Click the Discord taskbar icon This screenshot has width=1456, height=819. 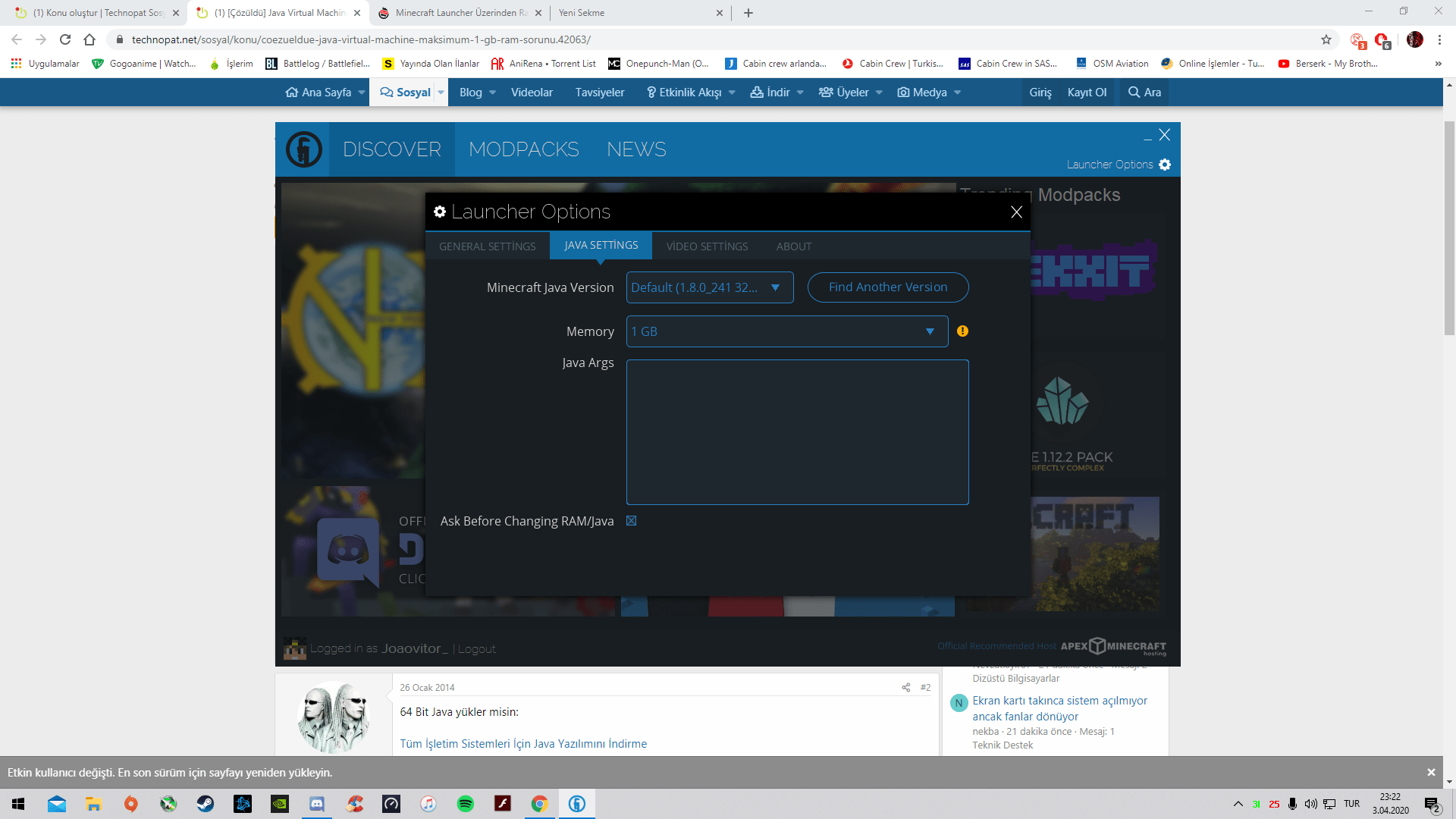pyautogui.click(x=317, y=804)
